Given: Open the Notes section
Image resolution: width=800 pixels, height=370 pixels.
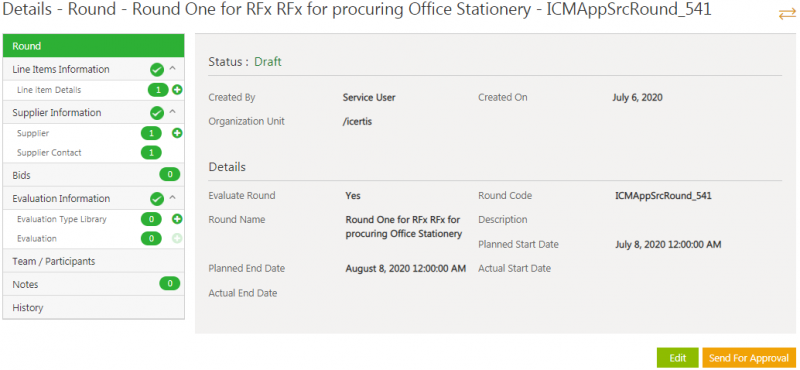Looking at the screenshot, I should point(93,284).
